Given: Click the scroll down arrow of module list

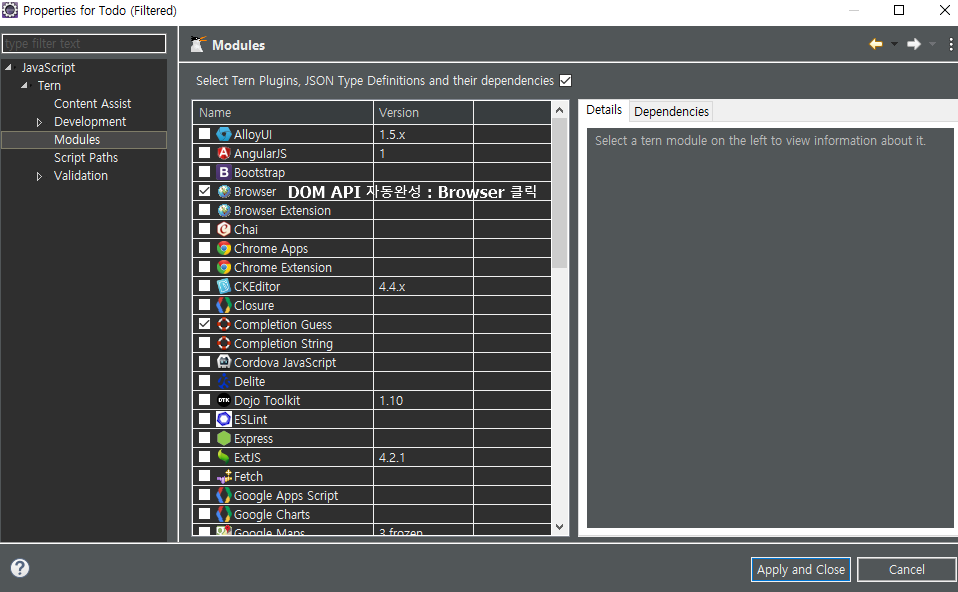Looking at the screenshot, I should pos(559,527).
